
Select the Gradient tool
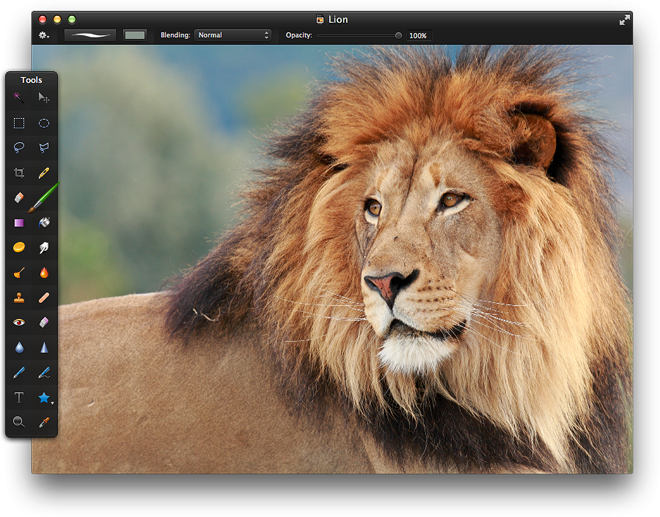[x=19, y=222]
